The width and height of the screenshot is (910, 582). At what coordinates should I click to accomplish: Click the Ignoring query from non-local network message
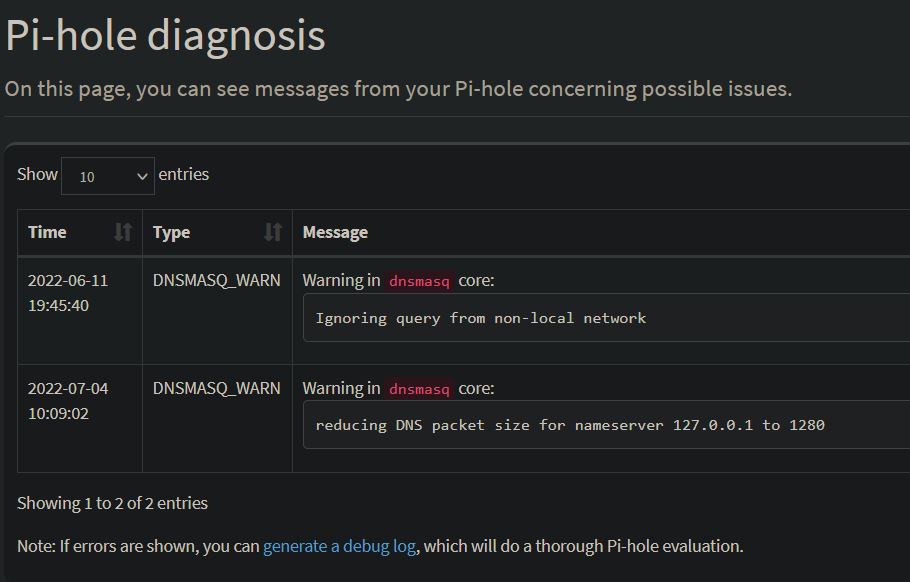coord(481,318)
